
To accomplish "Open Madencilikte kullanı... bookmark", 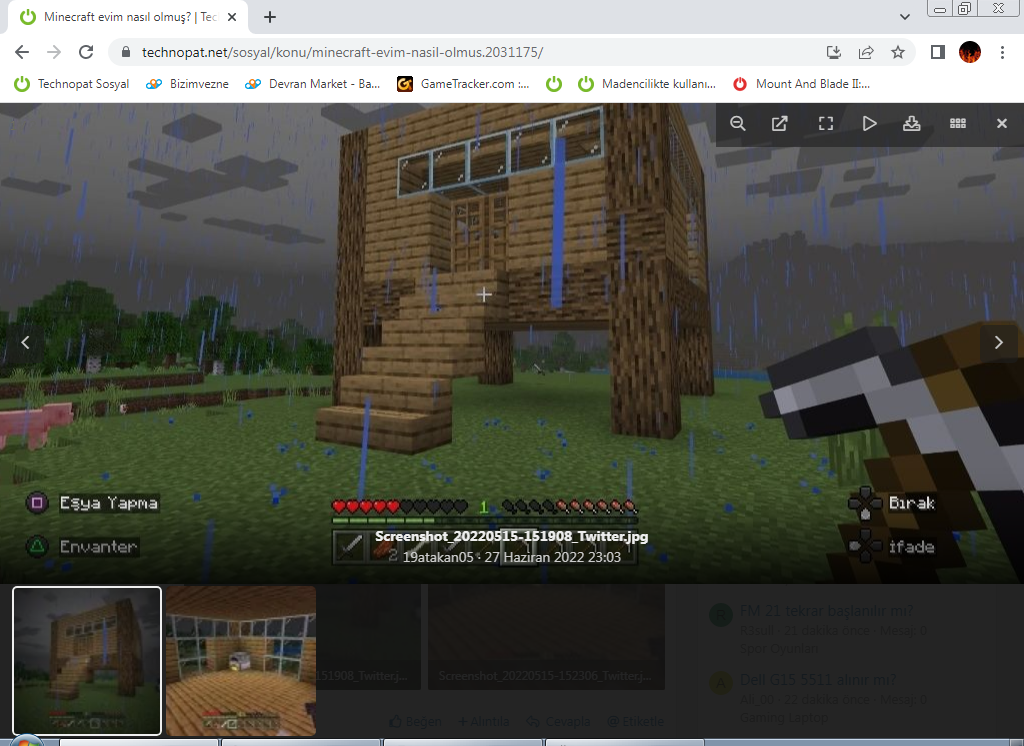I will [x=647, y=84].
